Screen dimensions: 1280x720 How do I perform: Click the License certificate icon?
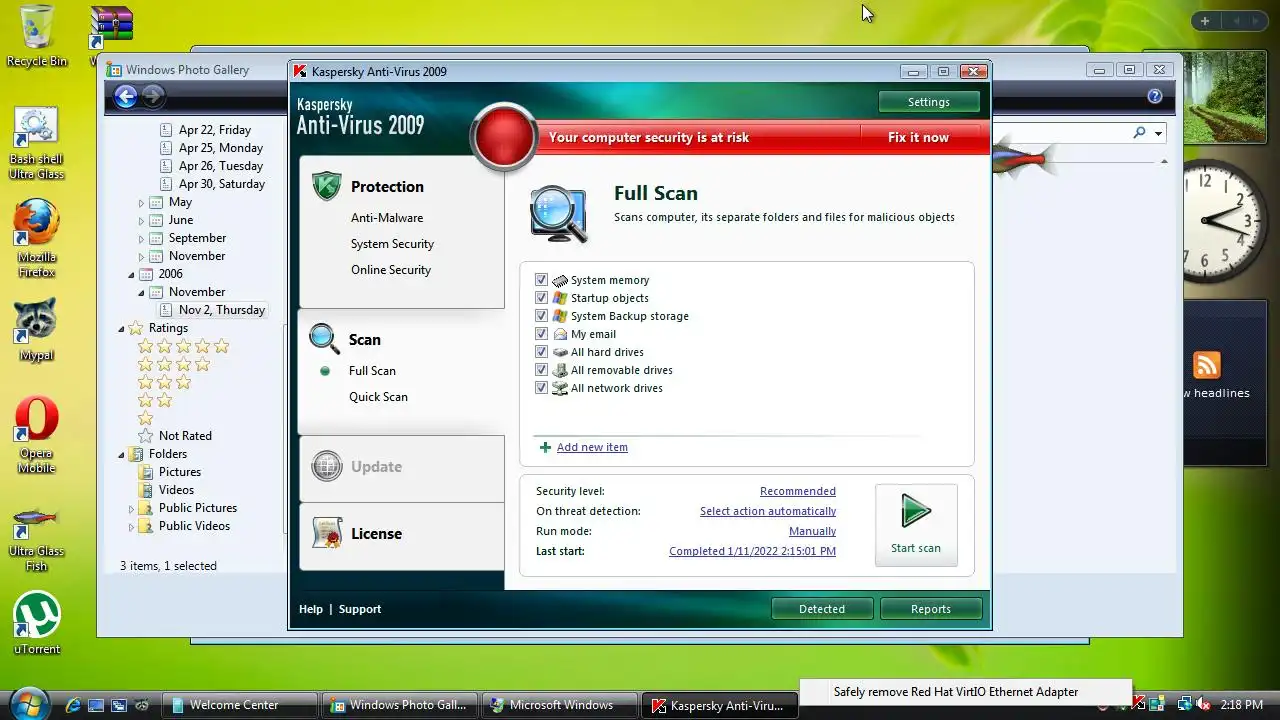(327, 533)
